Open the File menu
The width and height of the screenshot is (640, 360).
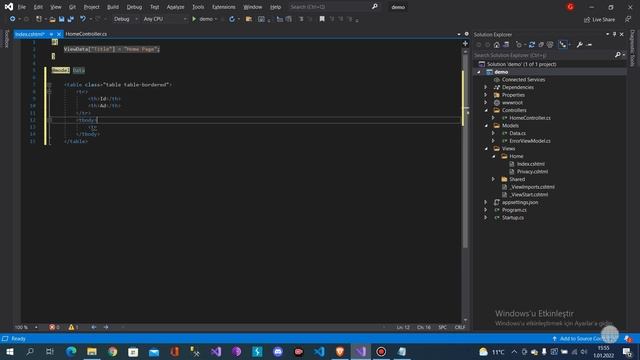pyautogui.click(x=22, y=7)
